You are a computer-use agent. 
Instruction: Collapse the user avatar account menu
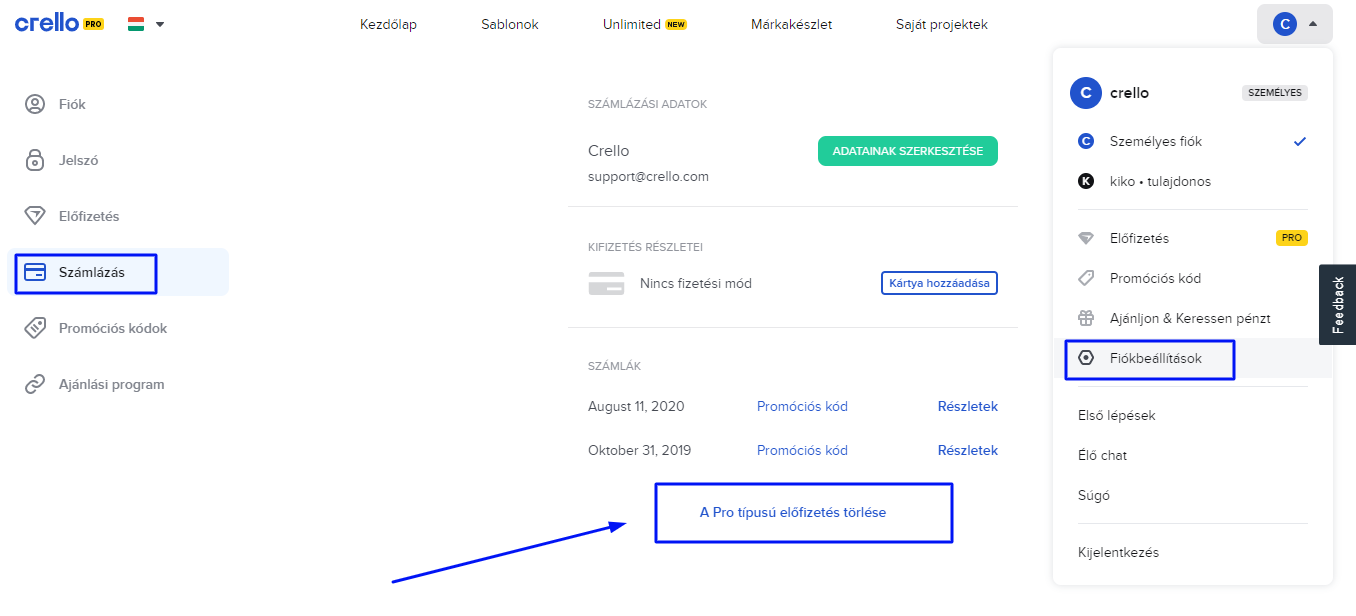click(1294, 24)
